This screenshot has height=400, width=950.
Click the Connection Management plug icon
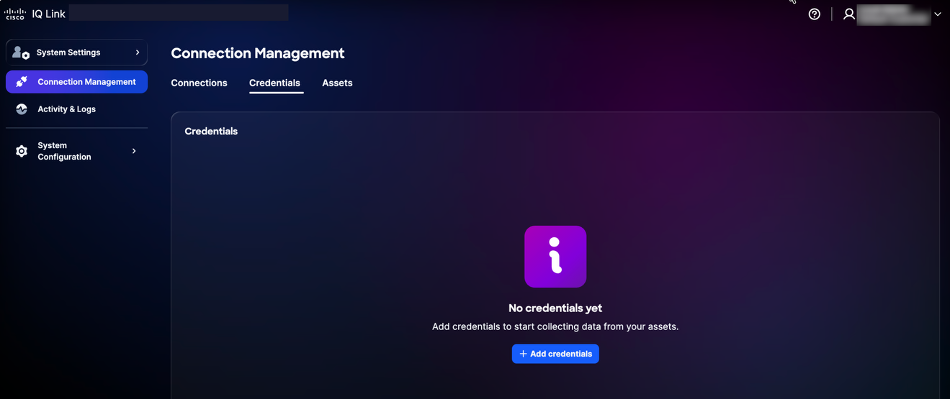coord(22,82)
